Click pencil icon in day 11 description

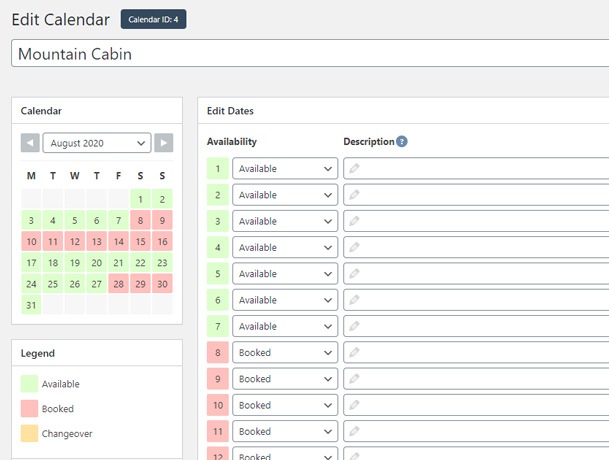click(x=354, y=431)
